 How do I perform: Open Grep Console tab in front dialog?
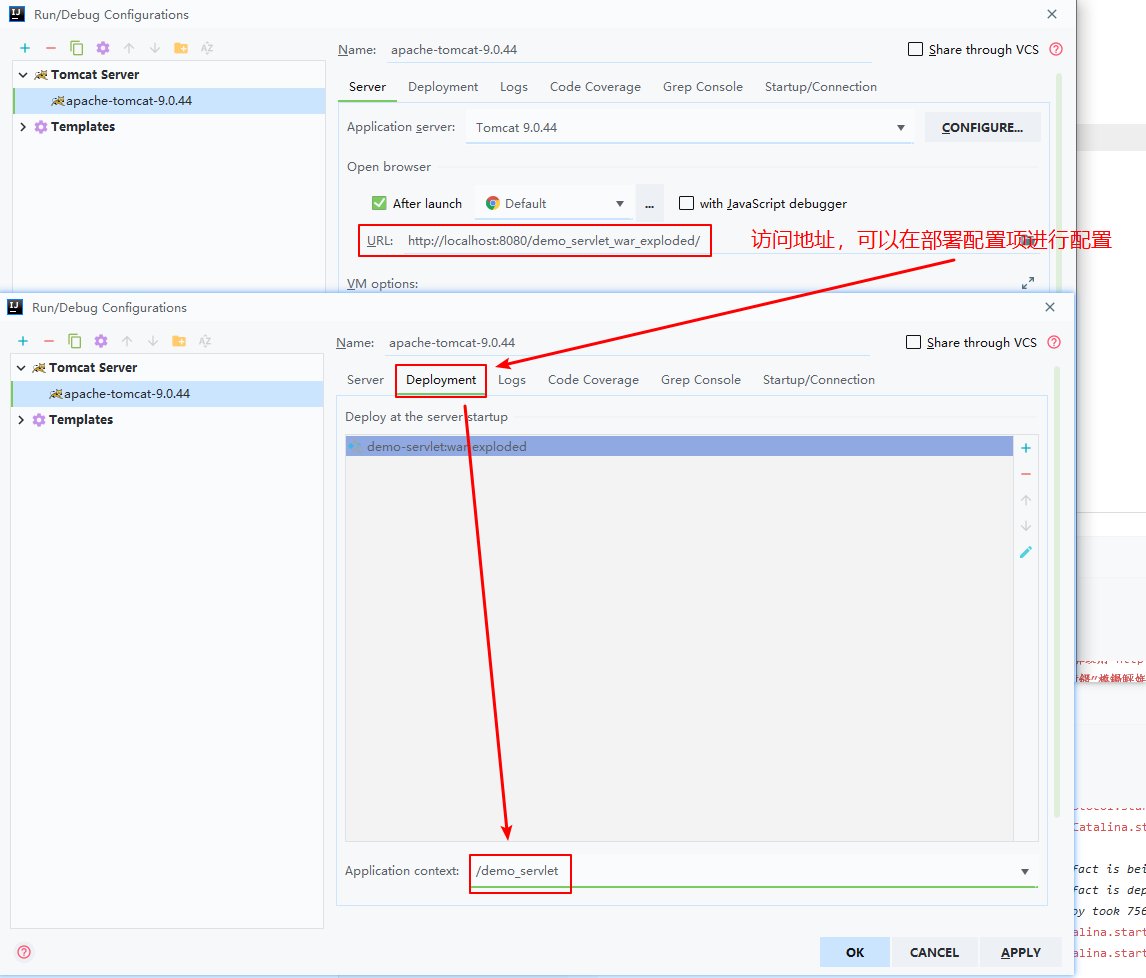[701, 380]
